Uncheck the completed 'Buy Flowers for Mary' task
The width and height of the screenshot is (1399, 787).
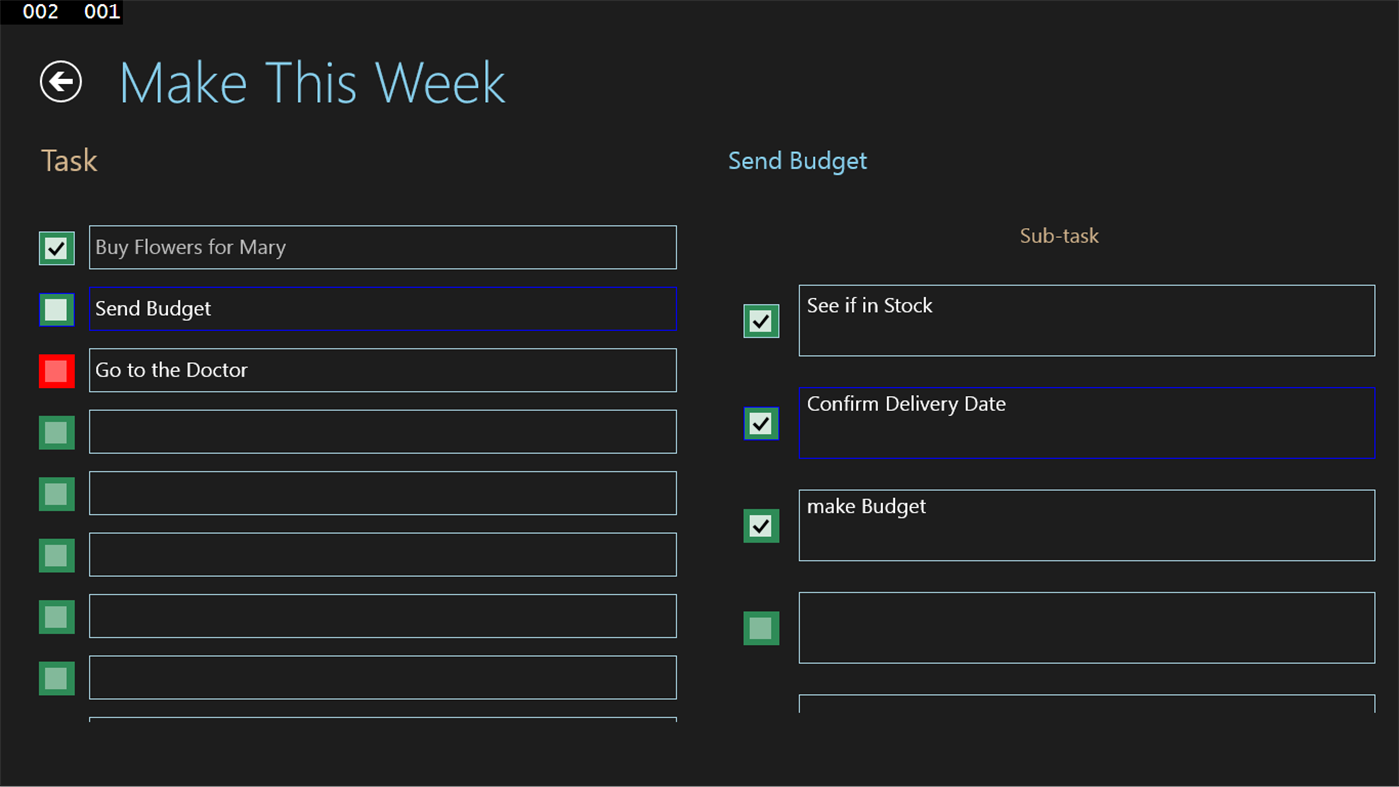pos(56,248)
